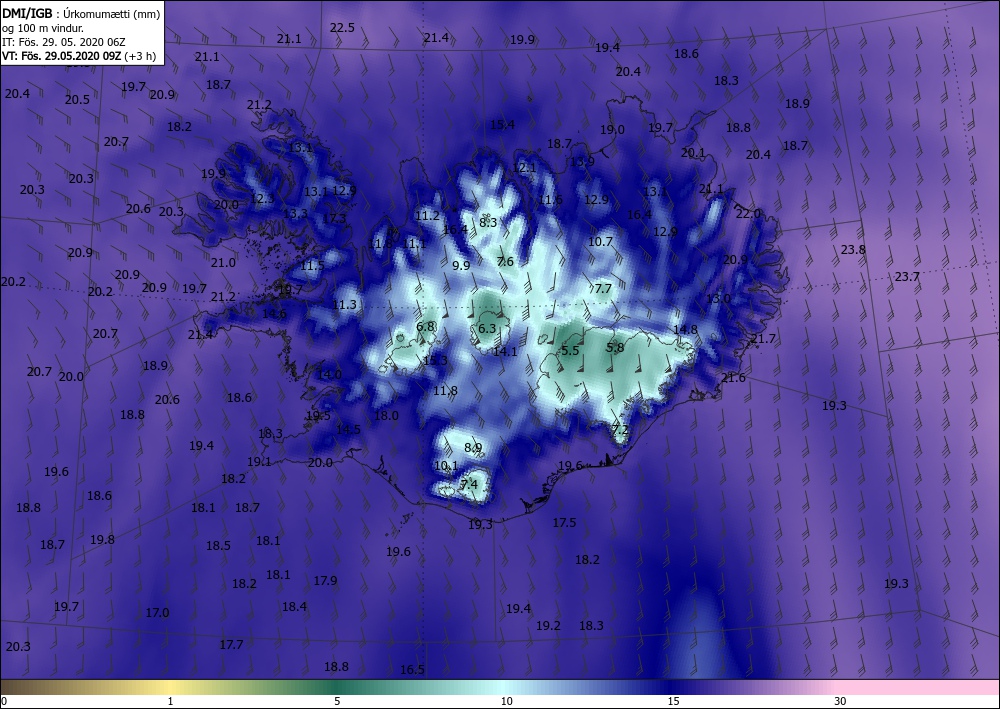
Task: Click the 9.9 value in the interior
Action: pyautogui.click(x=461, y=265)
